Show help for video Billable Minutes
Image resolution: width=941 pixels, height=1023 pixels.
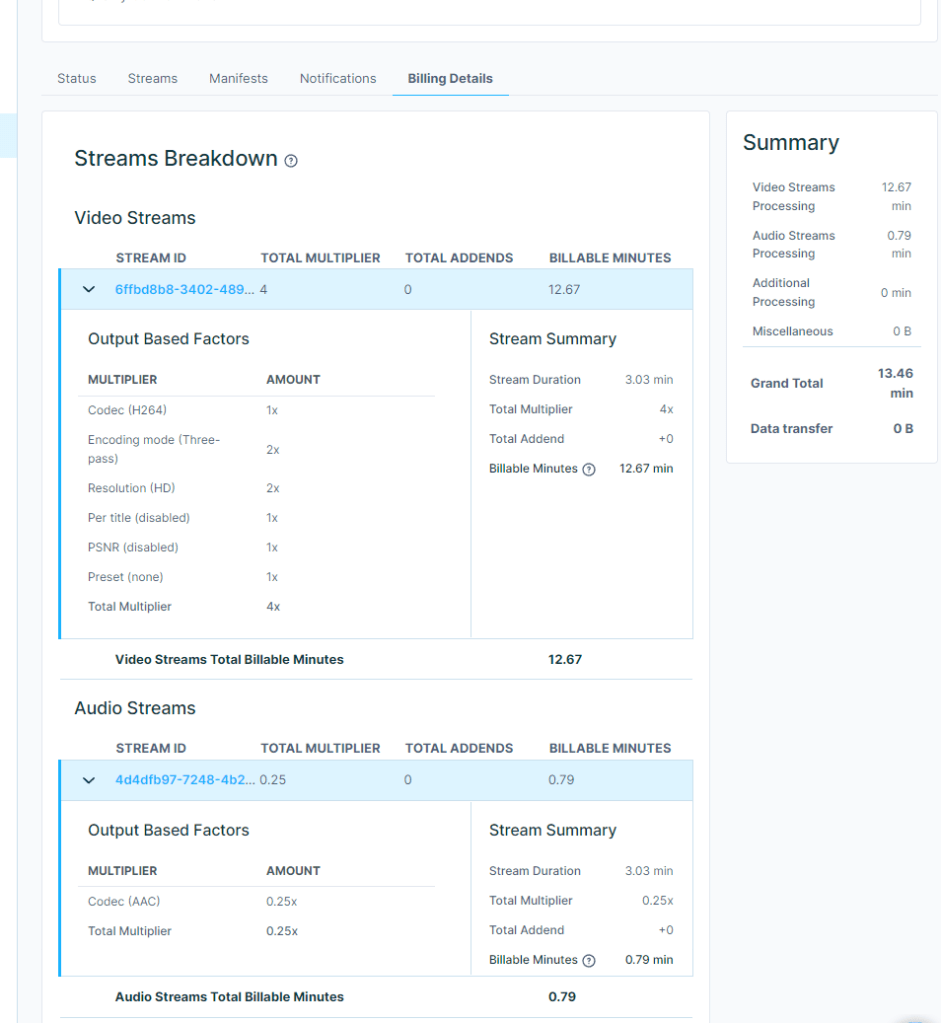tap(589, 469)
